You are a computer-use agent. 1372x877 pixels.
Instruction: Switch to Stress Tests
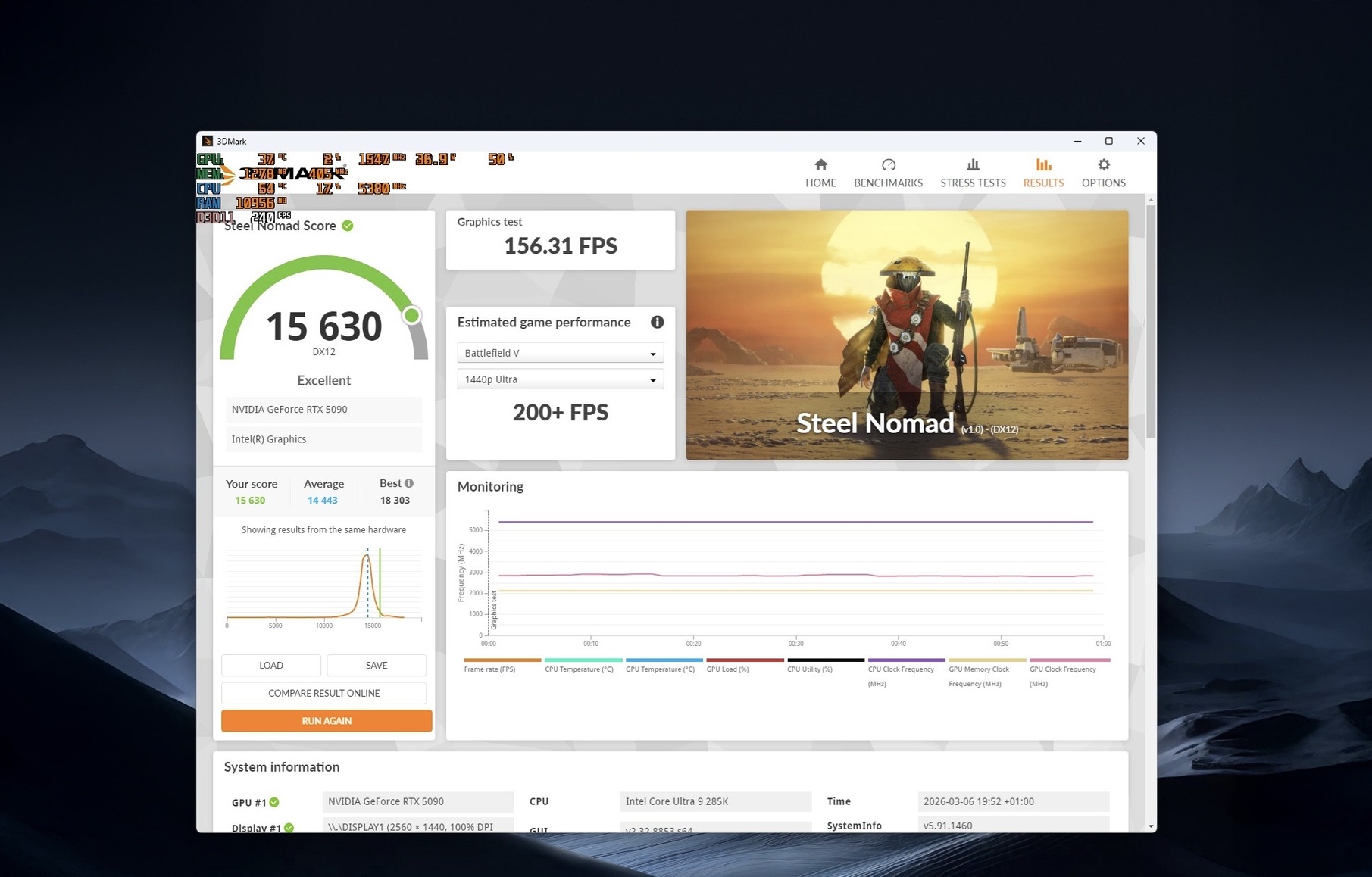tap(973, 173)
